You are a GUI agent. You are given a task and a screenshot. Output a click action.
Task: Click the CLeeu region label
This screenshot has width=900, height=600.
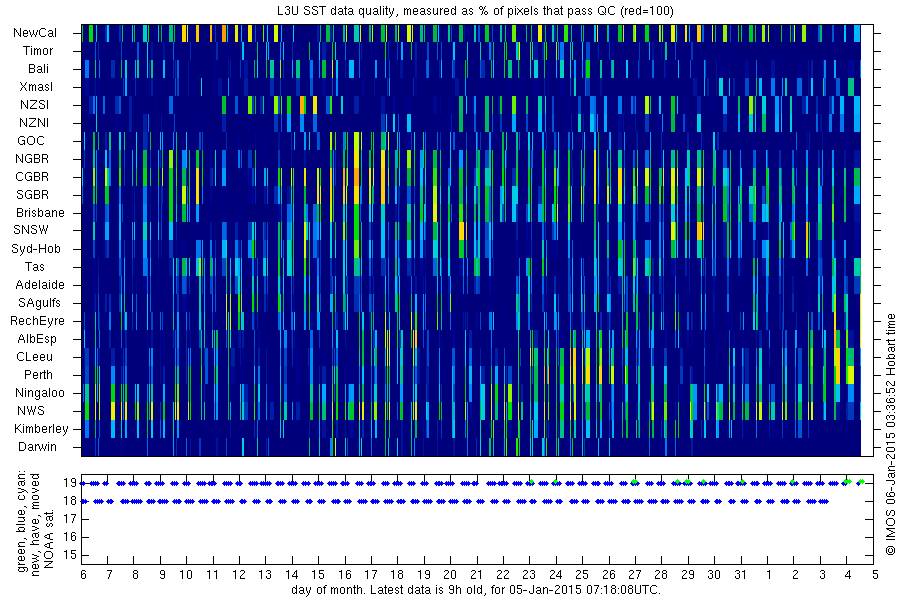coord(34,357)
